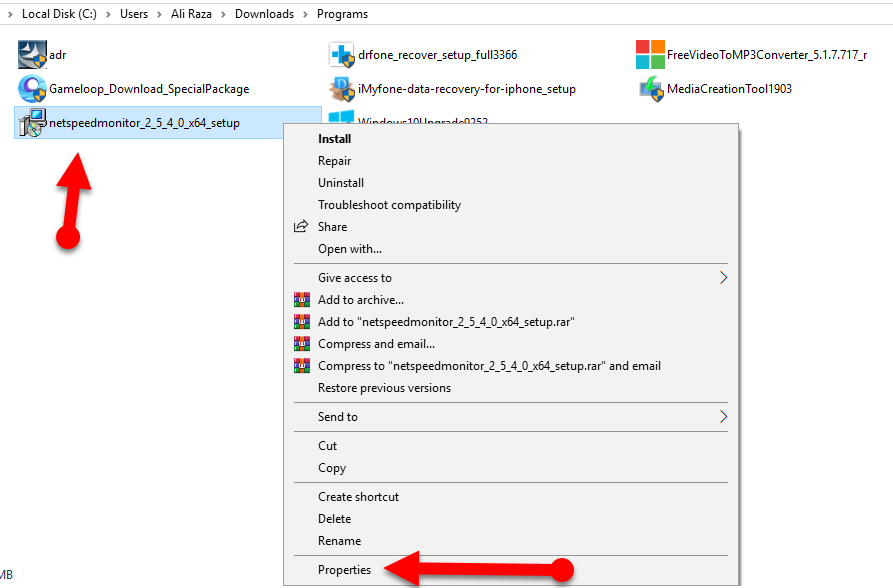
Task: Select the FreeVideoToMP3Converter installer icon
Action: point(651,54)
